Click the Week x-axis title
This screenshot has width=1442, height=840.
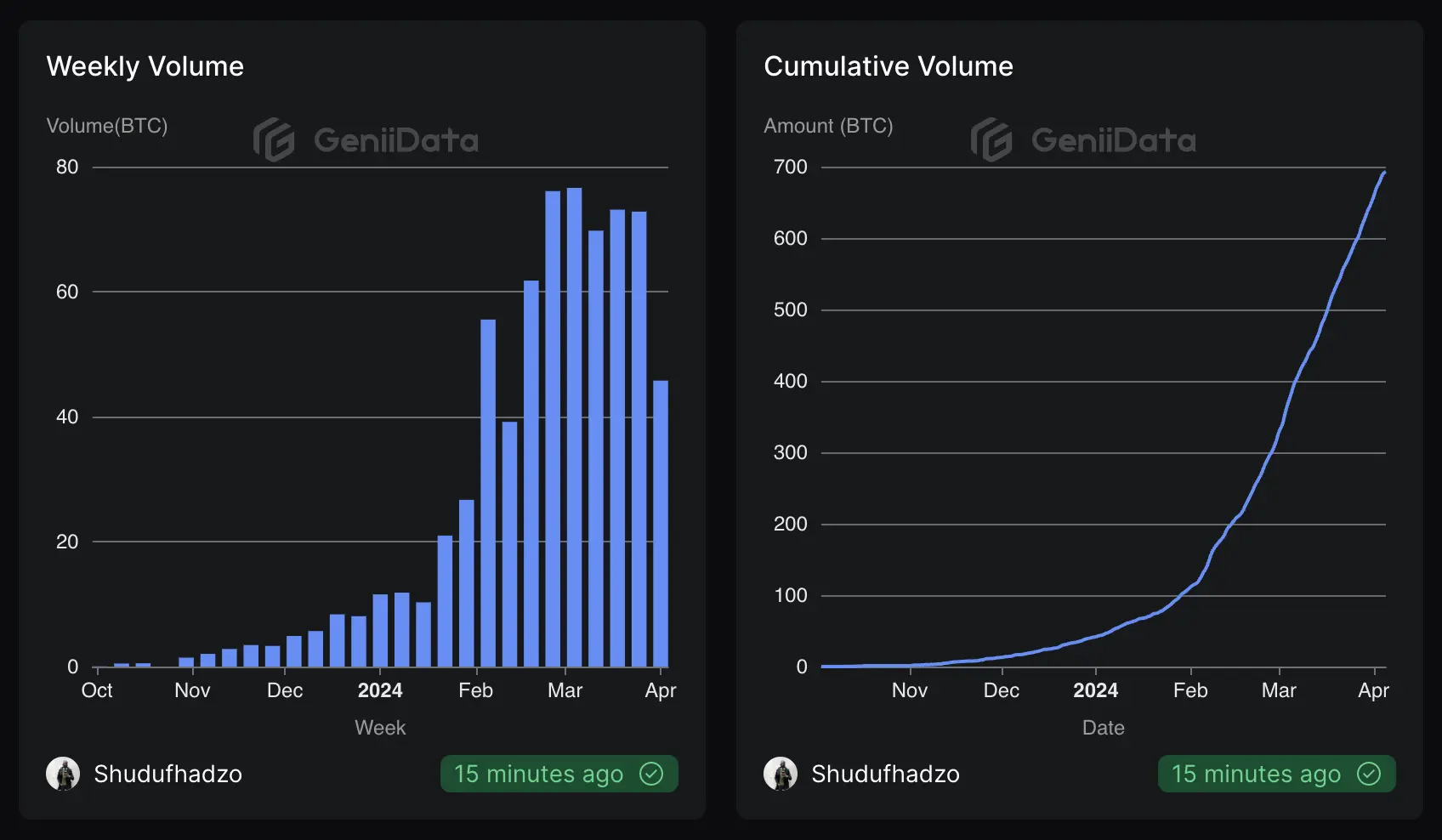pyautogui.click(x=380, y=728)
